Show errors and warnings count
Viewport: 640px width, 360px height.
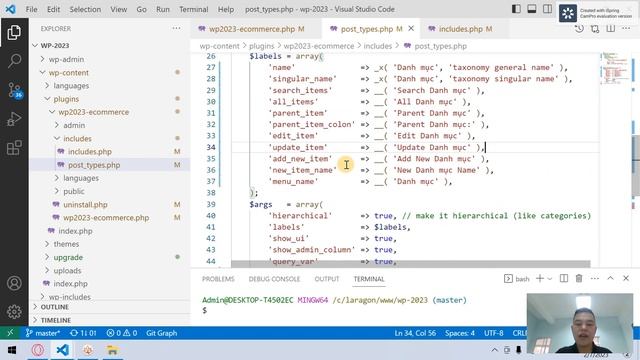pos(122,333)
